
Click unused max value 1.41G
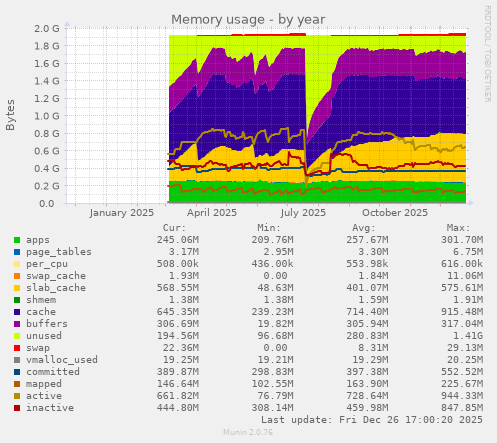click(468, 336)
